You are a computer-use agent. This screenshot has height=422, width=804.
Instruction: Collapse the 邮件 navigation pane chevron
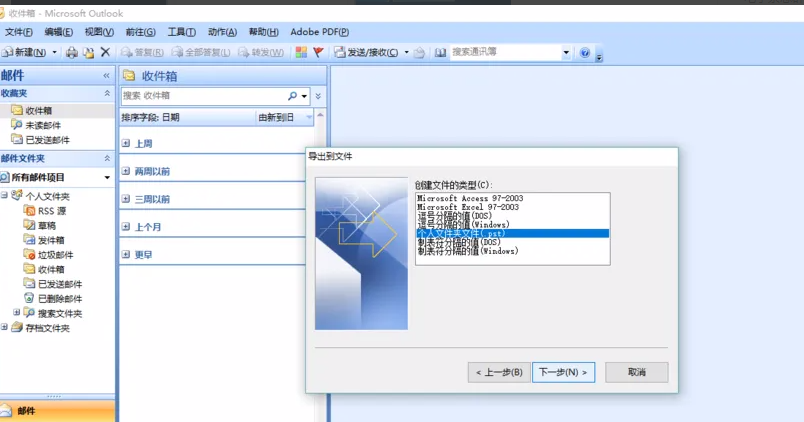pos(106,76)
